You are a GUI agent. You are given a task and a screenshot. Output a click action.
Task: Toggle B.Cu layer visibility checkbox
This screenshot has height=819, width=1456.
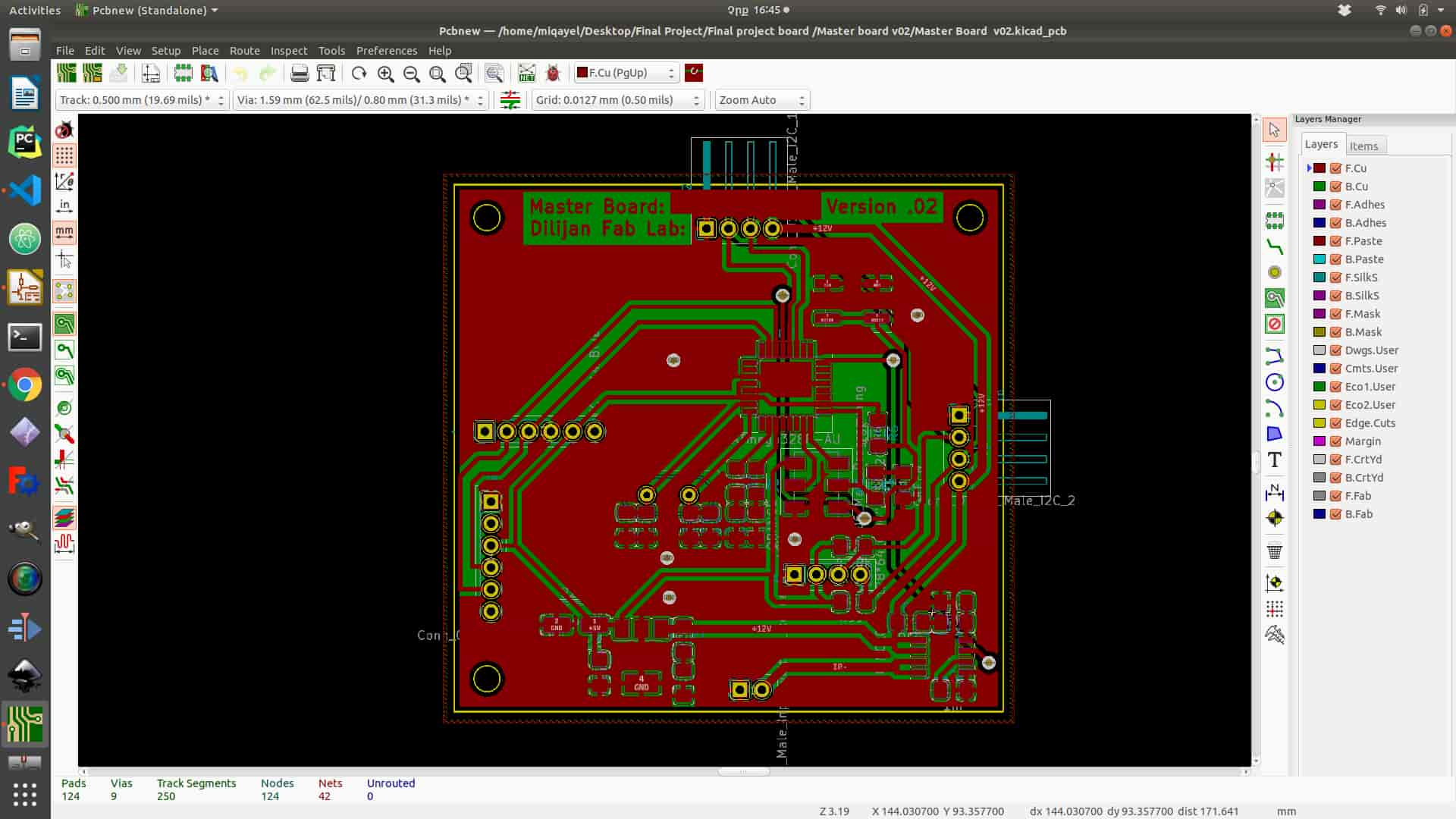[1336, 187]
